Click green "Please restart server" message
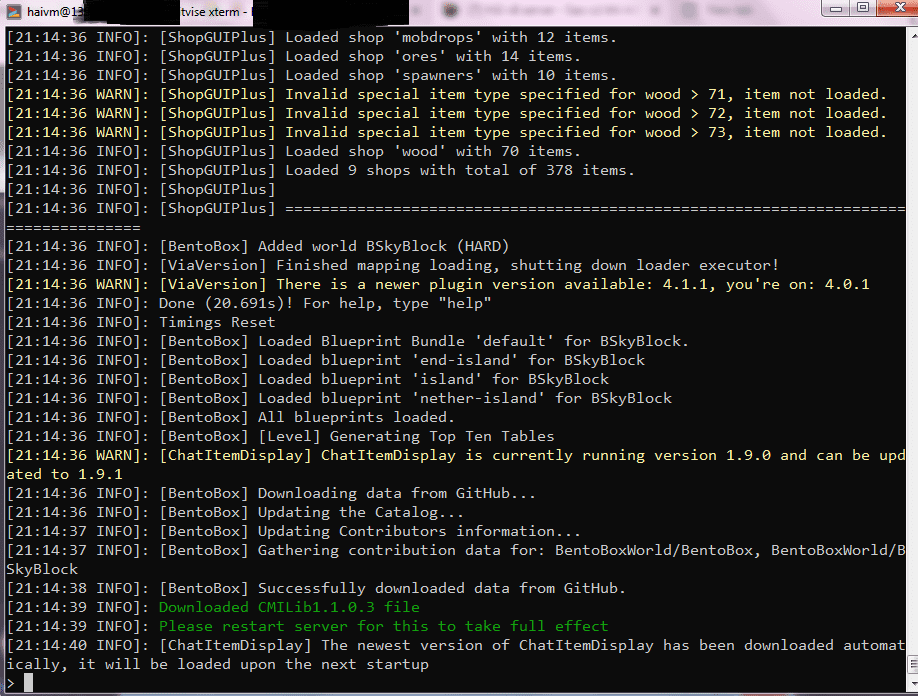Screen dimensions: 918x696 pos(383,626)
